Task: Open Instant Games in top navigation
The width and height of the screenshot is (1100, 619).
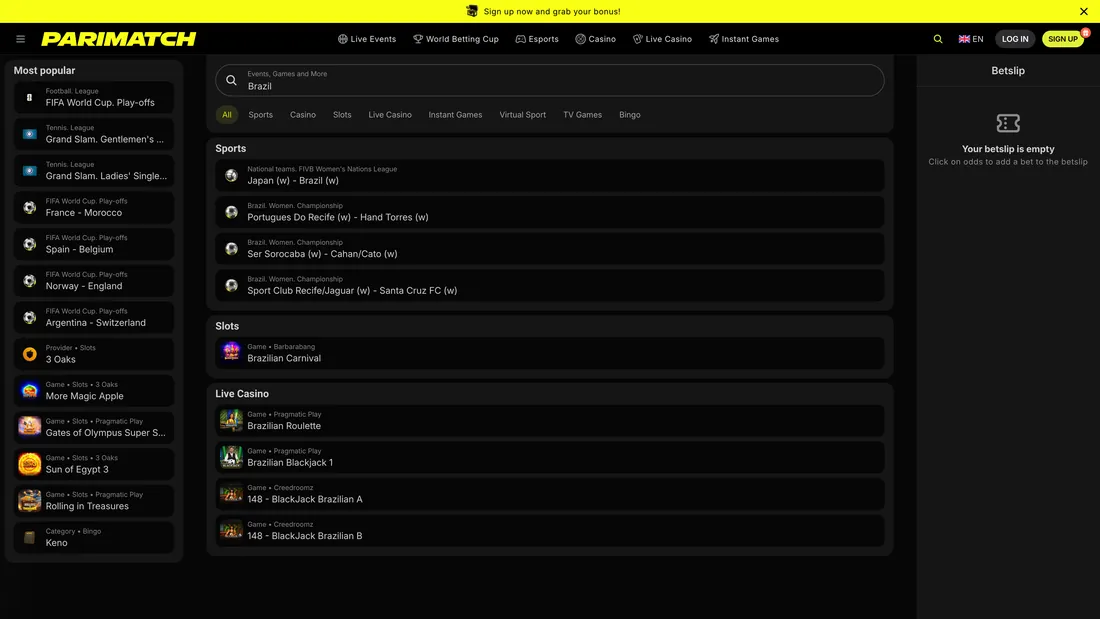Action: click(x=744, y=39)
